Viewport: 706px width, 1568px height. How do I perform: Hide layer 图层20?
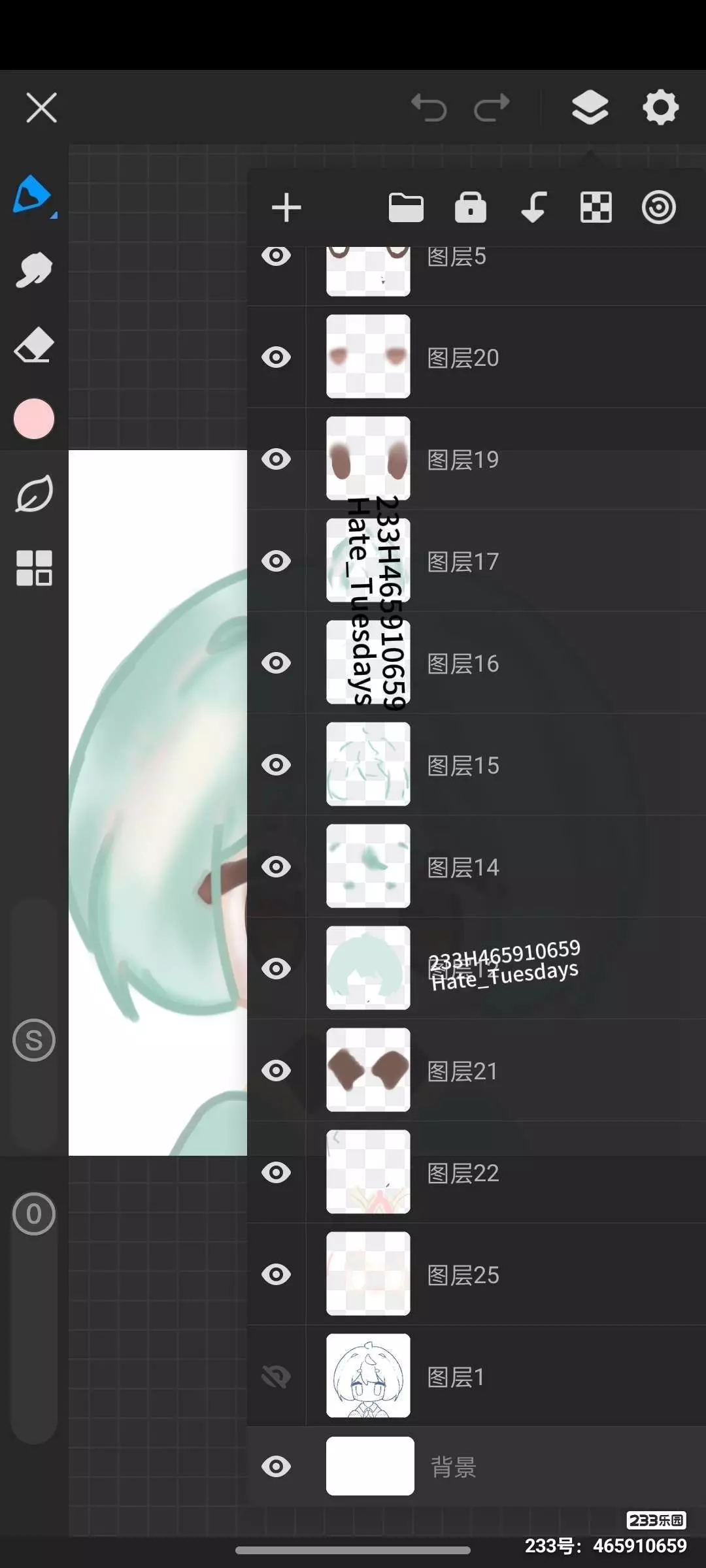coord(276,357)
